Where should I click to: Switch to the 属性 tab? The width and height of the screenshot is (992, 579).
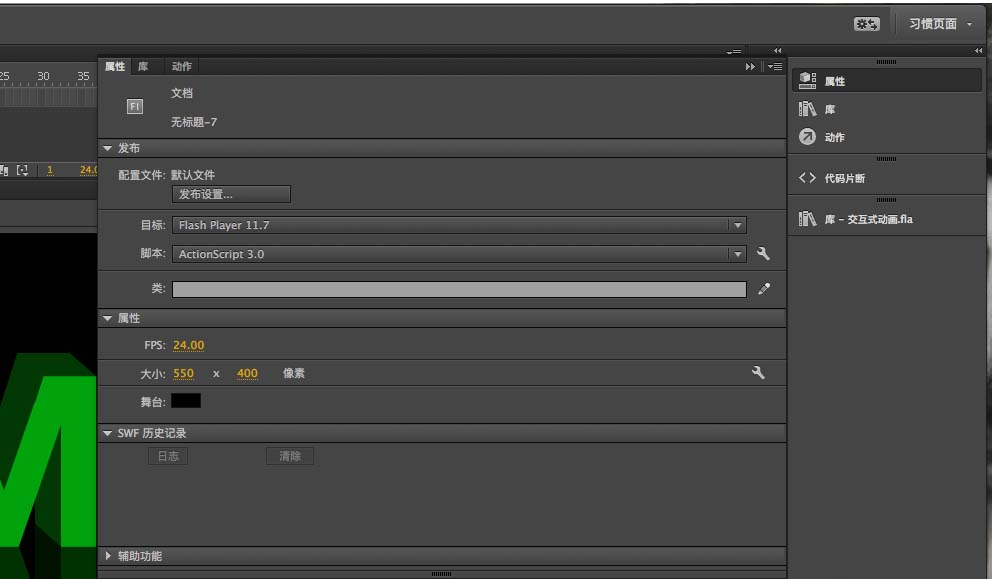(x=115, y=66)
